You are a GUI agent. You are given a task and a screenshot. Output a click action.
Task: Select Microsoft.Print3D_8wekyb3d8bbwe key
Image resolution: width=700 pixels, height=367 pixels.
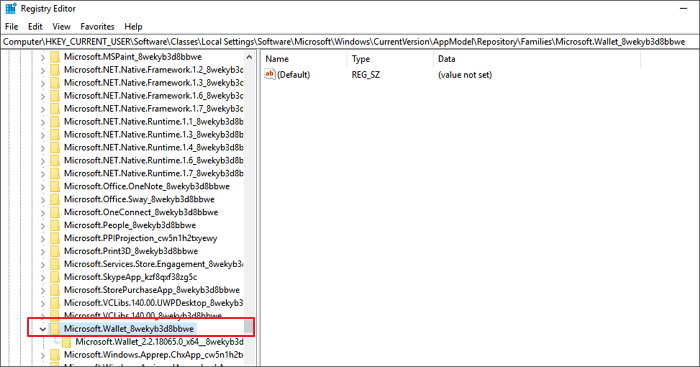tap(131, 251)
